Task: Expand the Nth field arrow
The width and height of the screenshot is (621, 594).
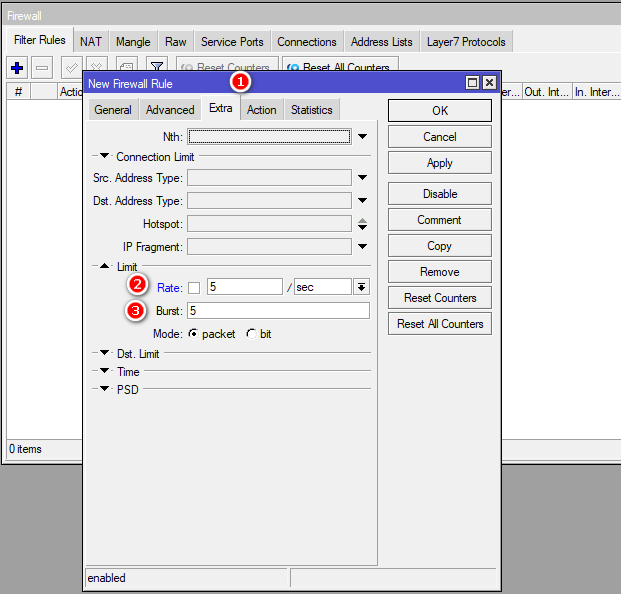Action: pos(362,136)
